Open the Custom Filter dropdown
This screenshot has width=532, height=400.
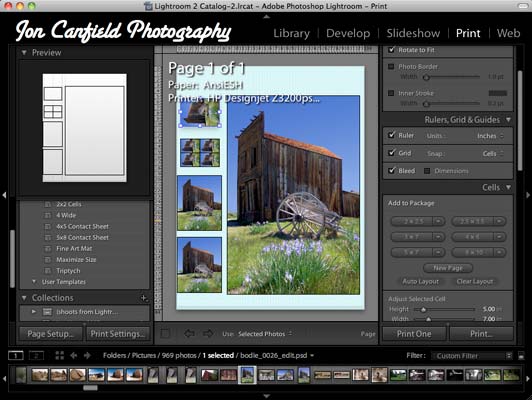point(471,356)
